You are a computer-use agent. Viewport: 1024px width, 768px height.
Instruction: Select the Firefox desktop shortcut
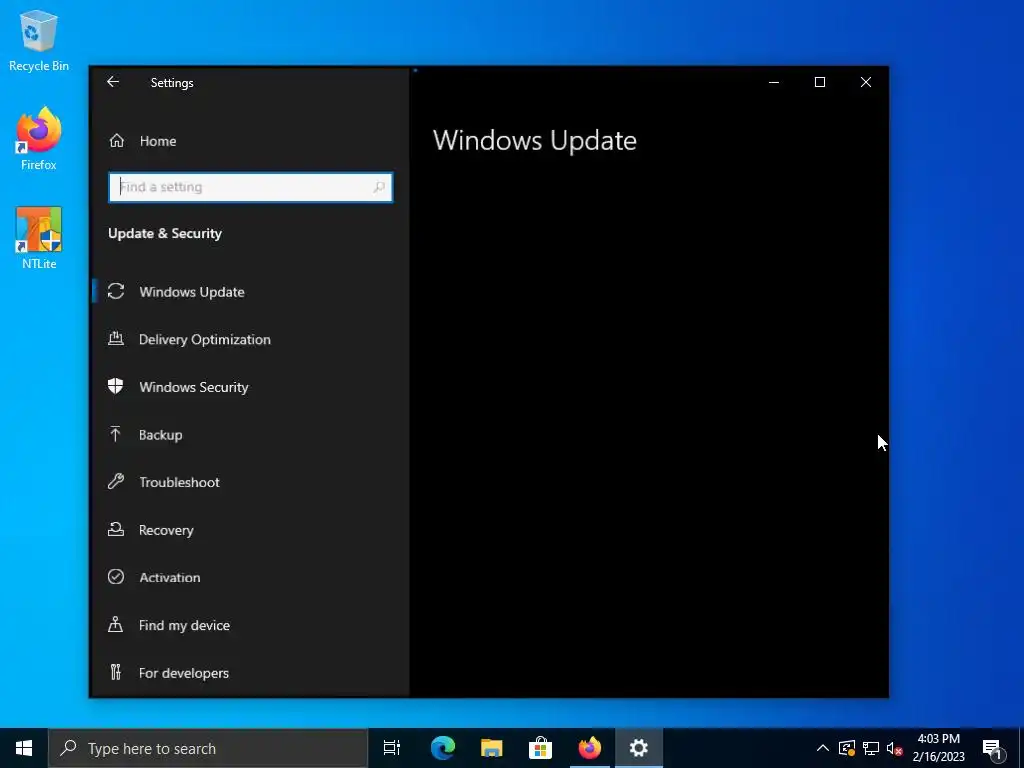39,139
